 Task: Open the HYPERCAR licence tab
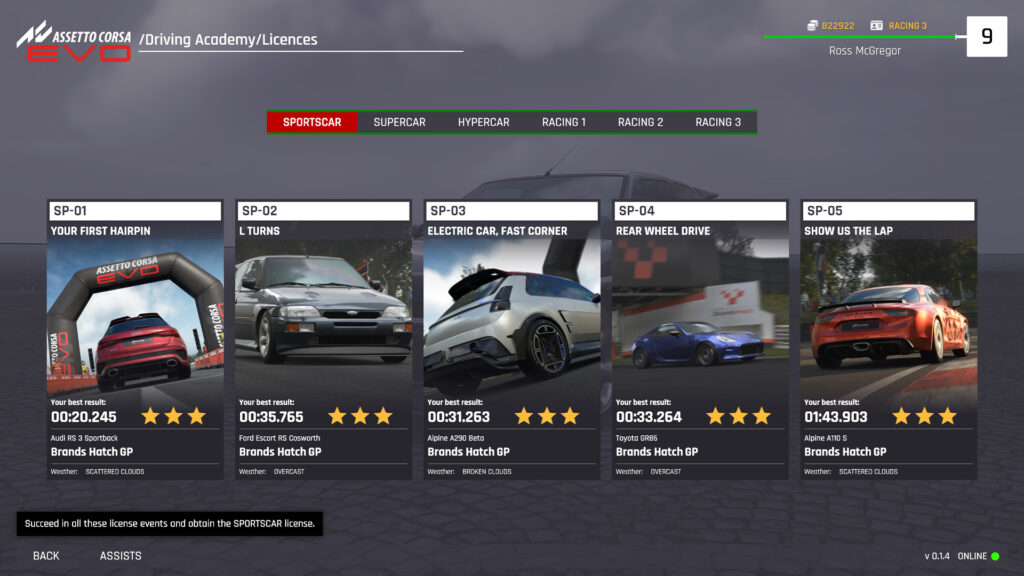coord(483,122)
